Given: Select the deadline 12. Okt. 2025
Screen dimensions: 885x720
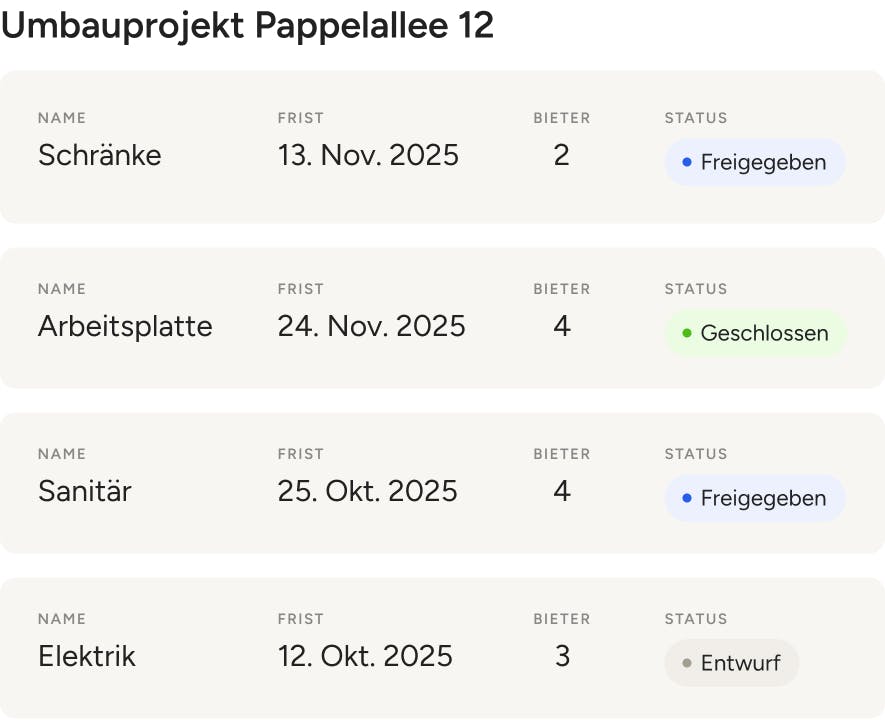Looking at the screenshot, I should coord(365,656).
